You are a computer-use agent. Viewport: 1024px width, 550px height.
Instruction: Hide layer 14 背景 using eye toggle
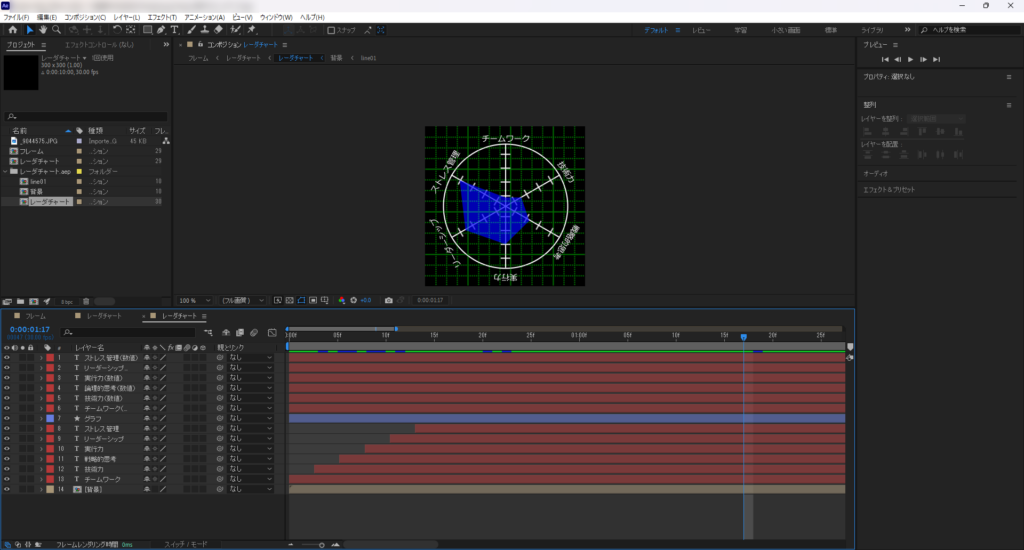tap(7, 489)
